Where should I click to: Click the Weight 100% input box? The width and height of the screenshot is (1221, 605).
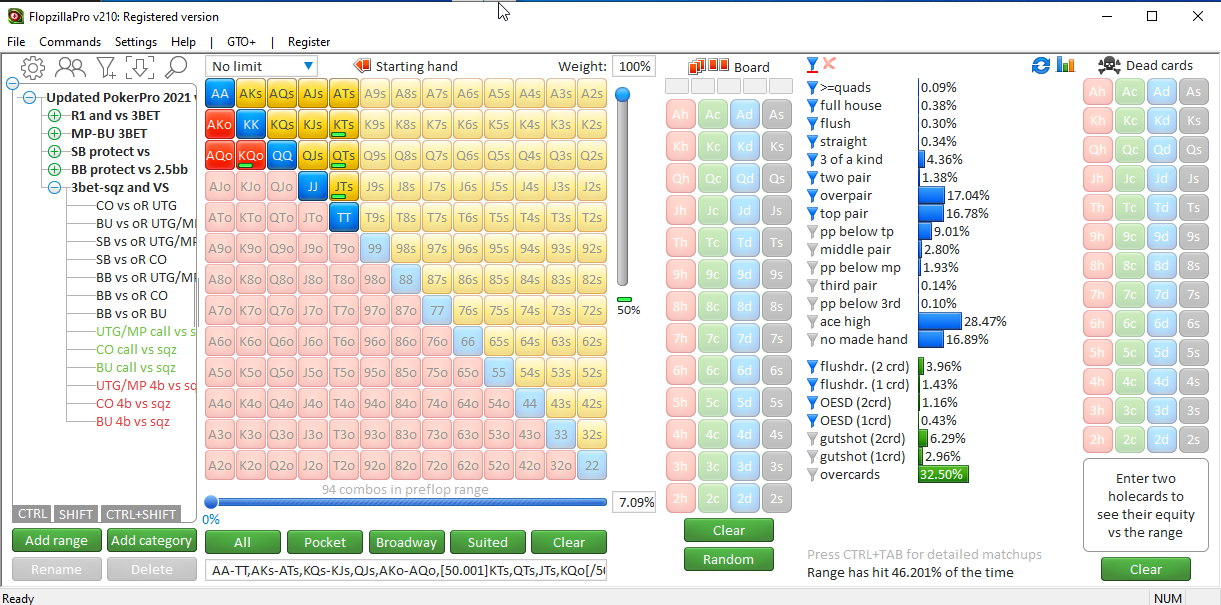pos(632,66)
